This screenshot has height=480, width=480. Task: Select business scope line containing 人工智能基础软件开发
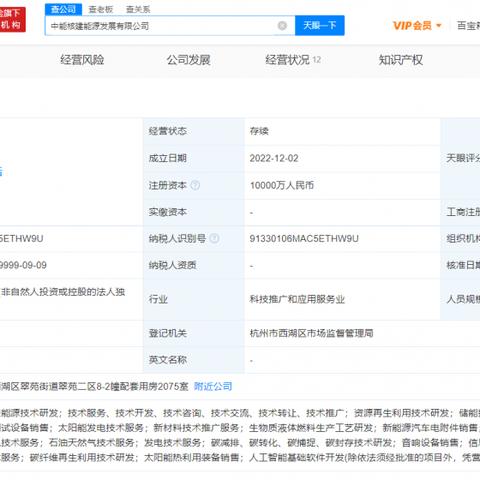coord(240,458)
